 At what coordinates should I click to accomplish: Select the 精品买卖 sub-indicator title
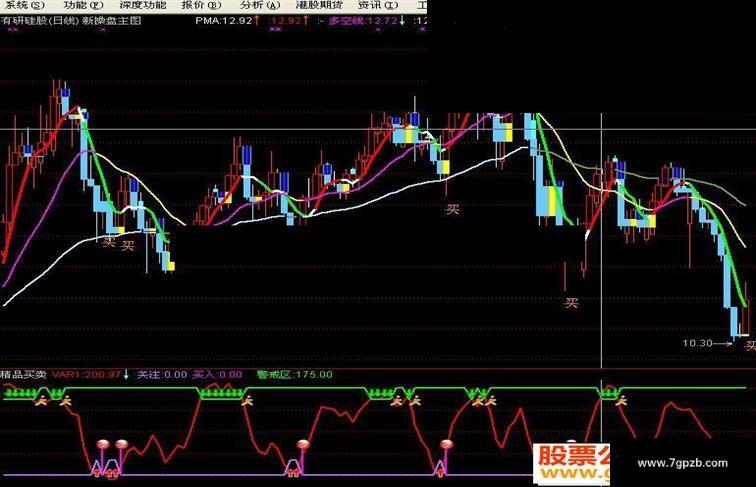[24, 374]
